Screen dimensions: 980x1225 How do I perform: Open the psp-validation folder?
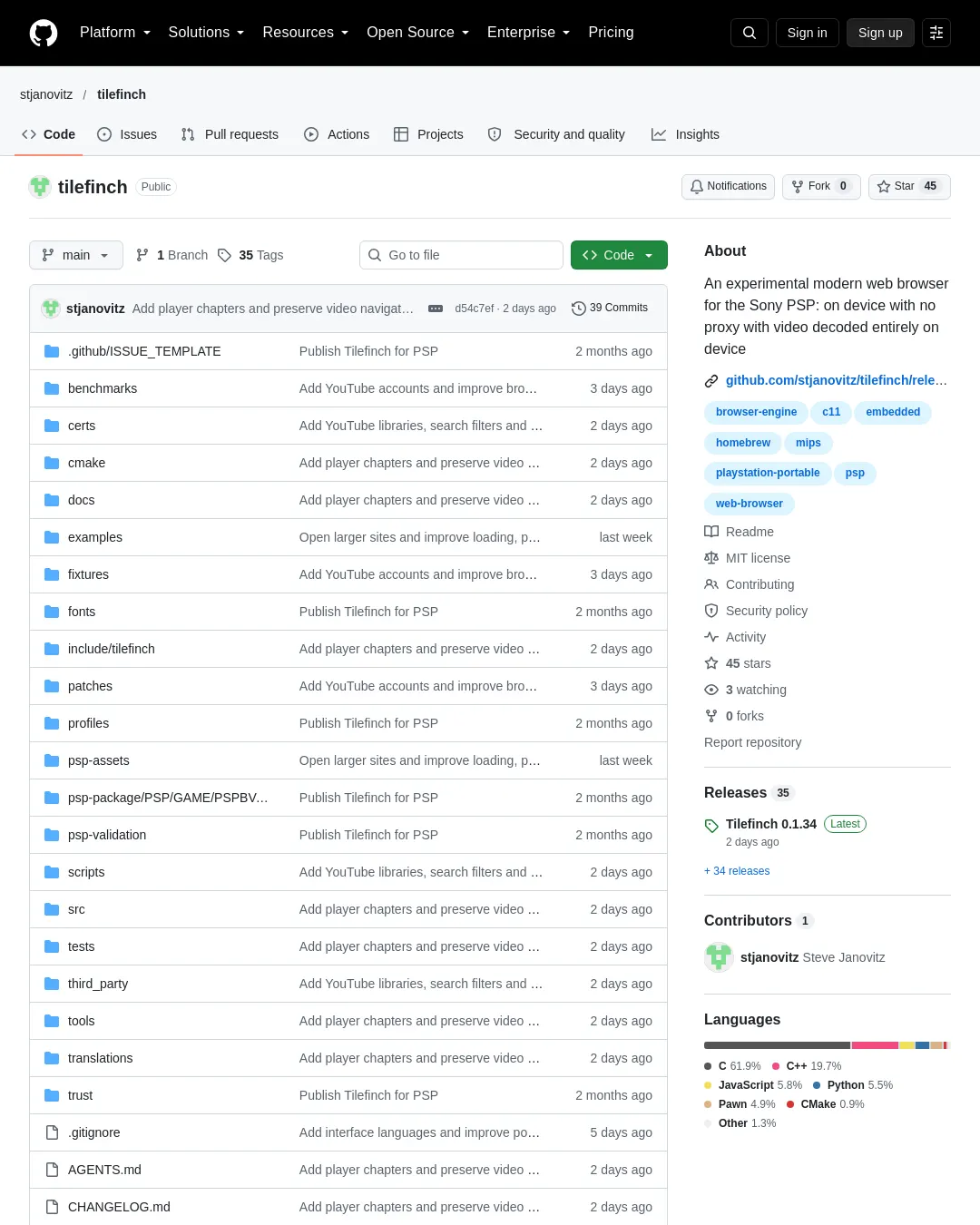(107, 835)
